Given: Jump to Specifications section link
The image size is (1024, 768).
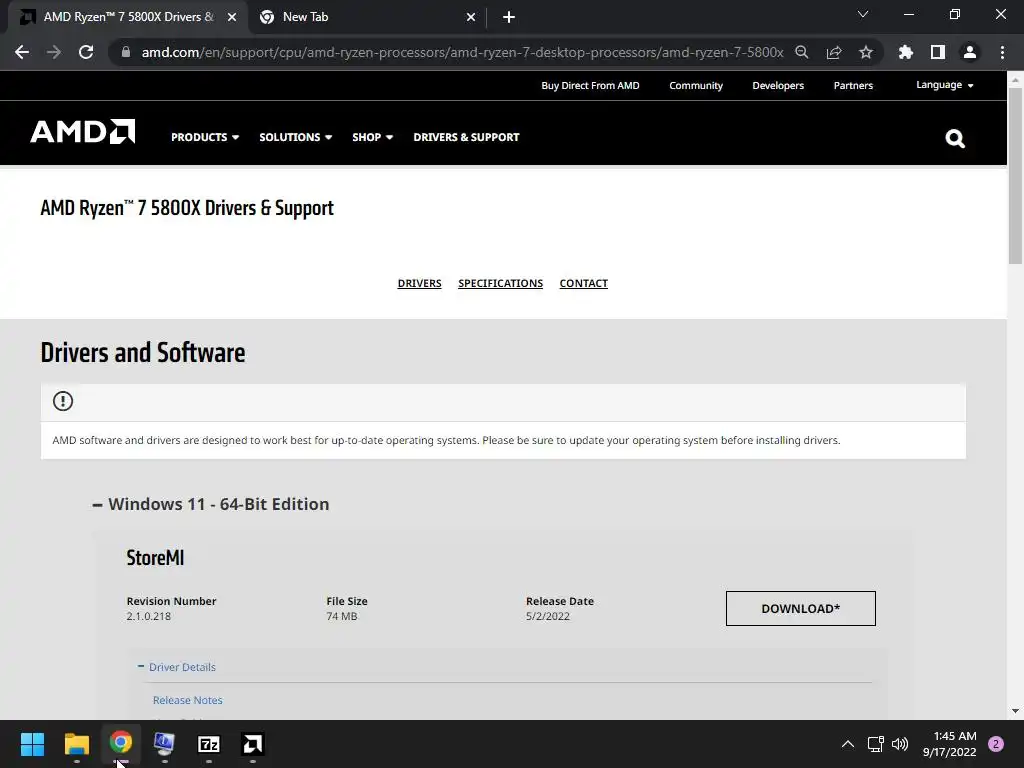Looking at the screenshot, I should pos(500,283).
